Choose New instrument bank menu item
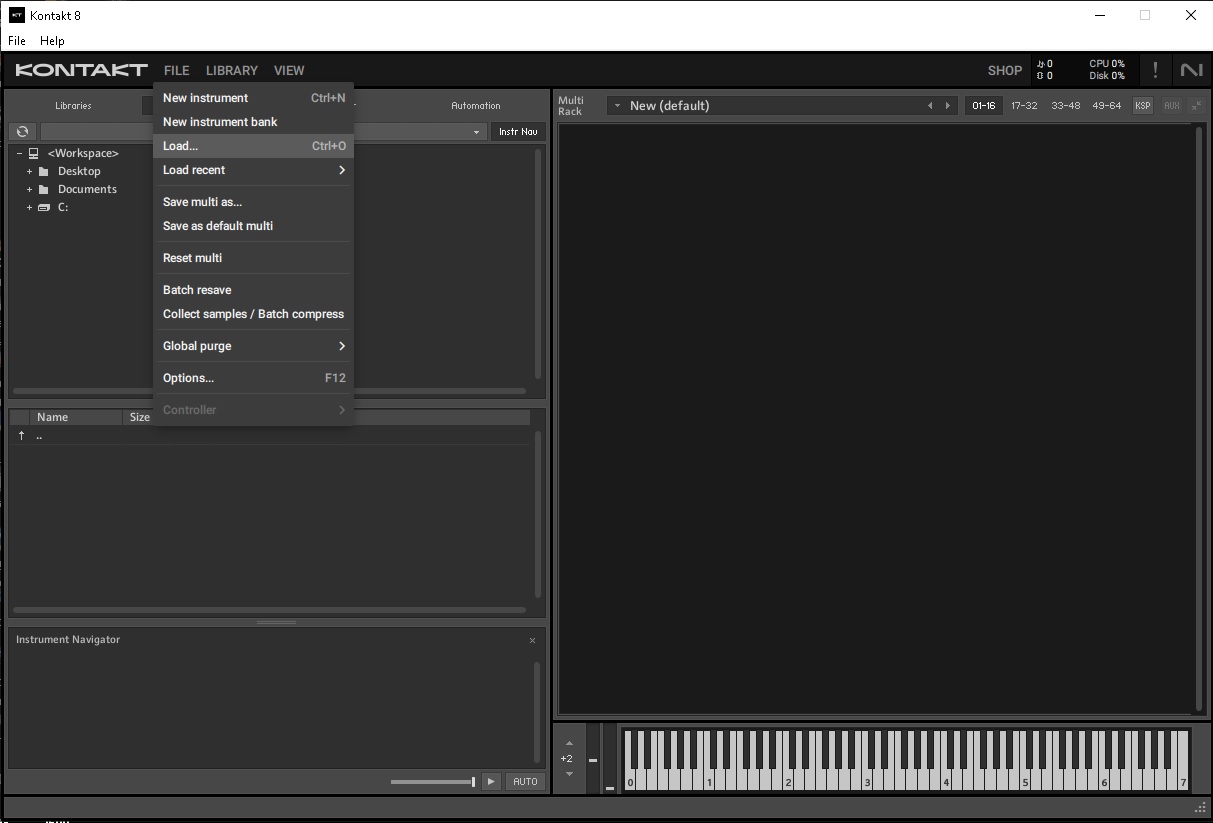 [254, 122]
